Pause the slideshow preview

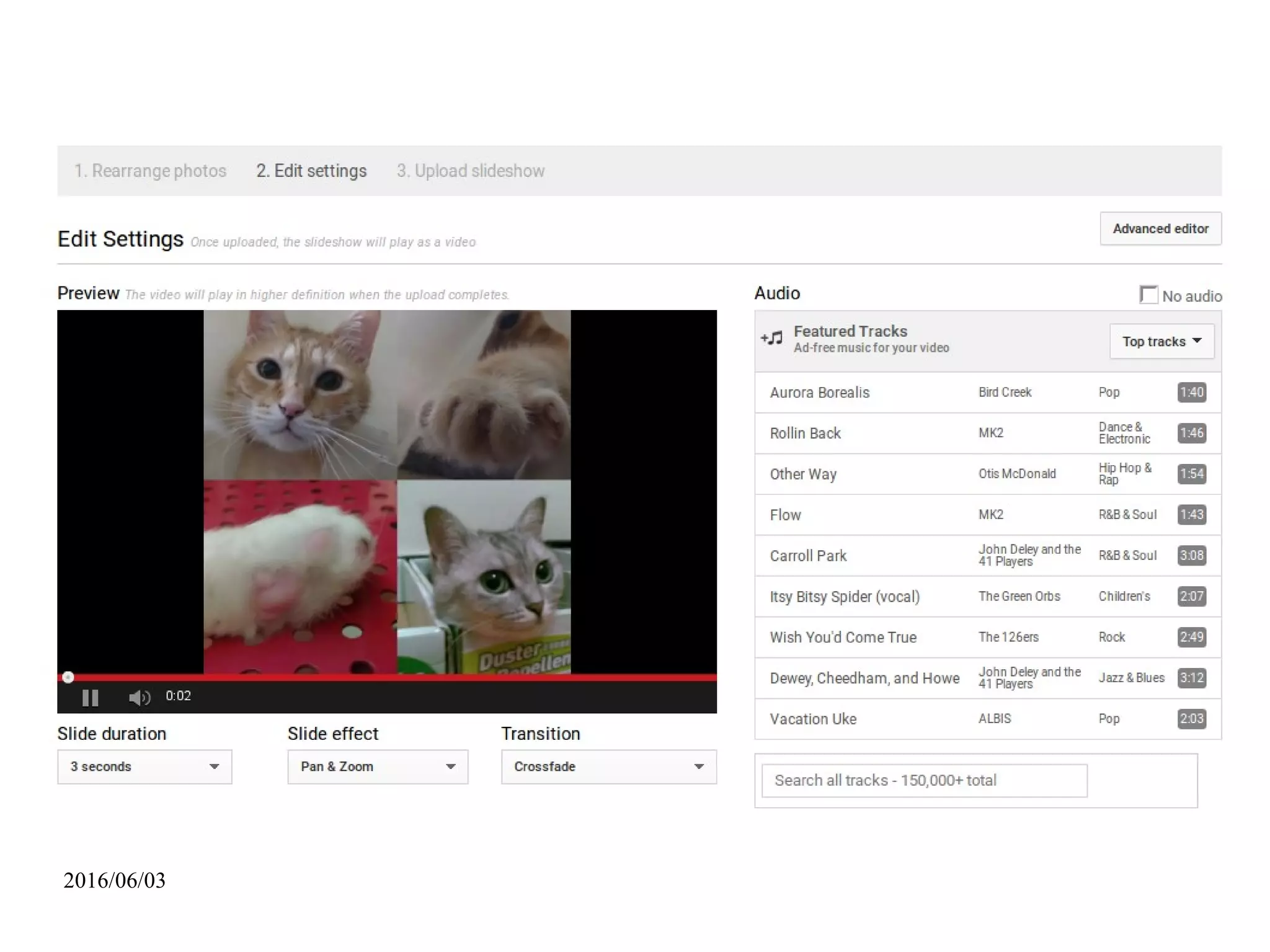91,698
